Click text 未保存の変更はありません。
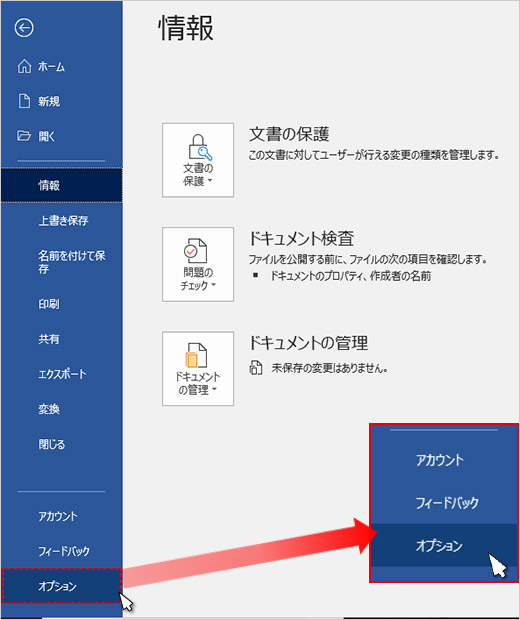 (329, 368)
